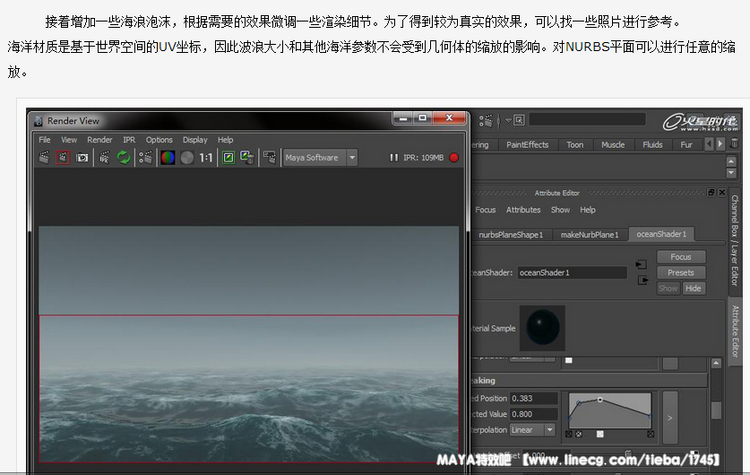
Task: Open Help menu in Attribute Editor
Action: [x=588, y=210]
